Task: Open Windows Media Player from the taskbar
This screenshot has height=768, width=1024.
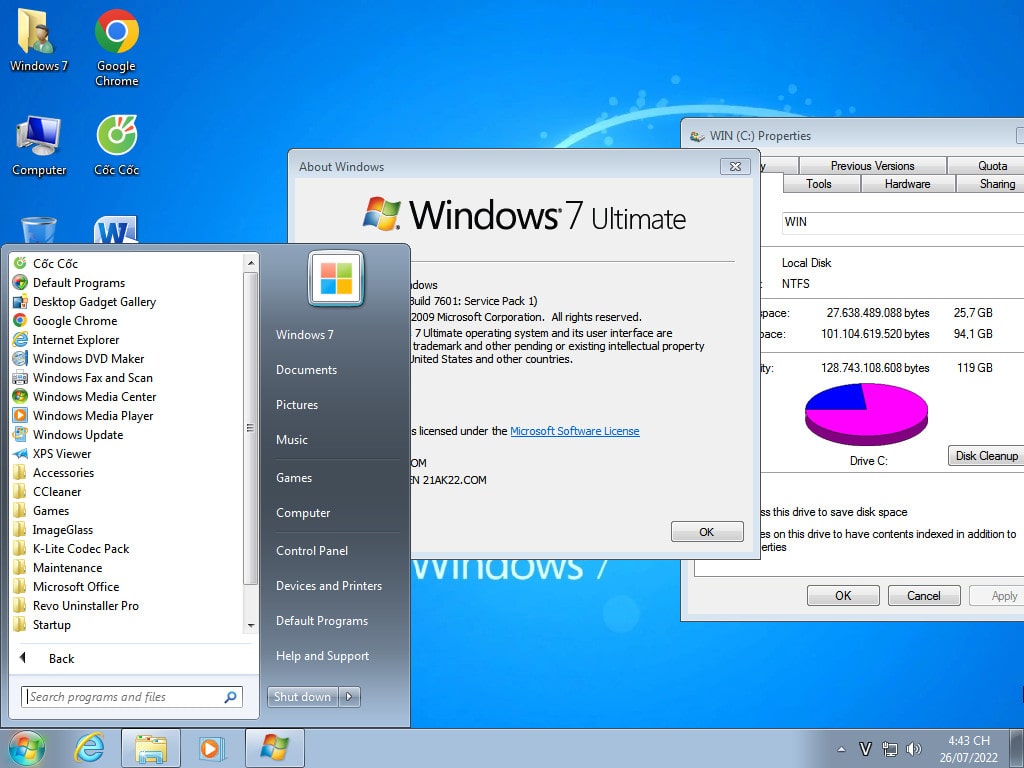Action: pos(211,748)
